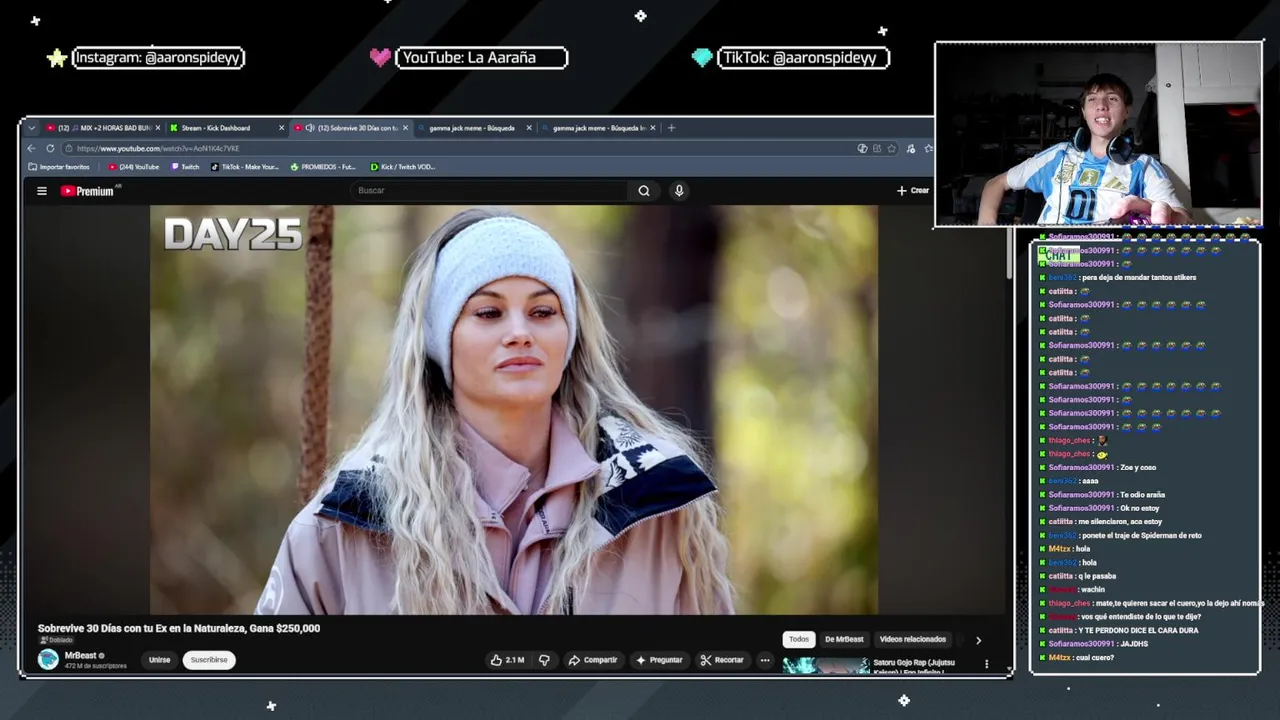Click the YouTube search magnifier button
1280x720 pixels.
click(x=644, y=191)
